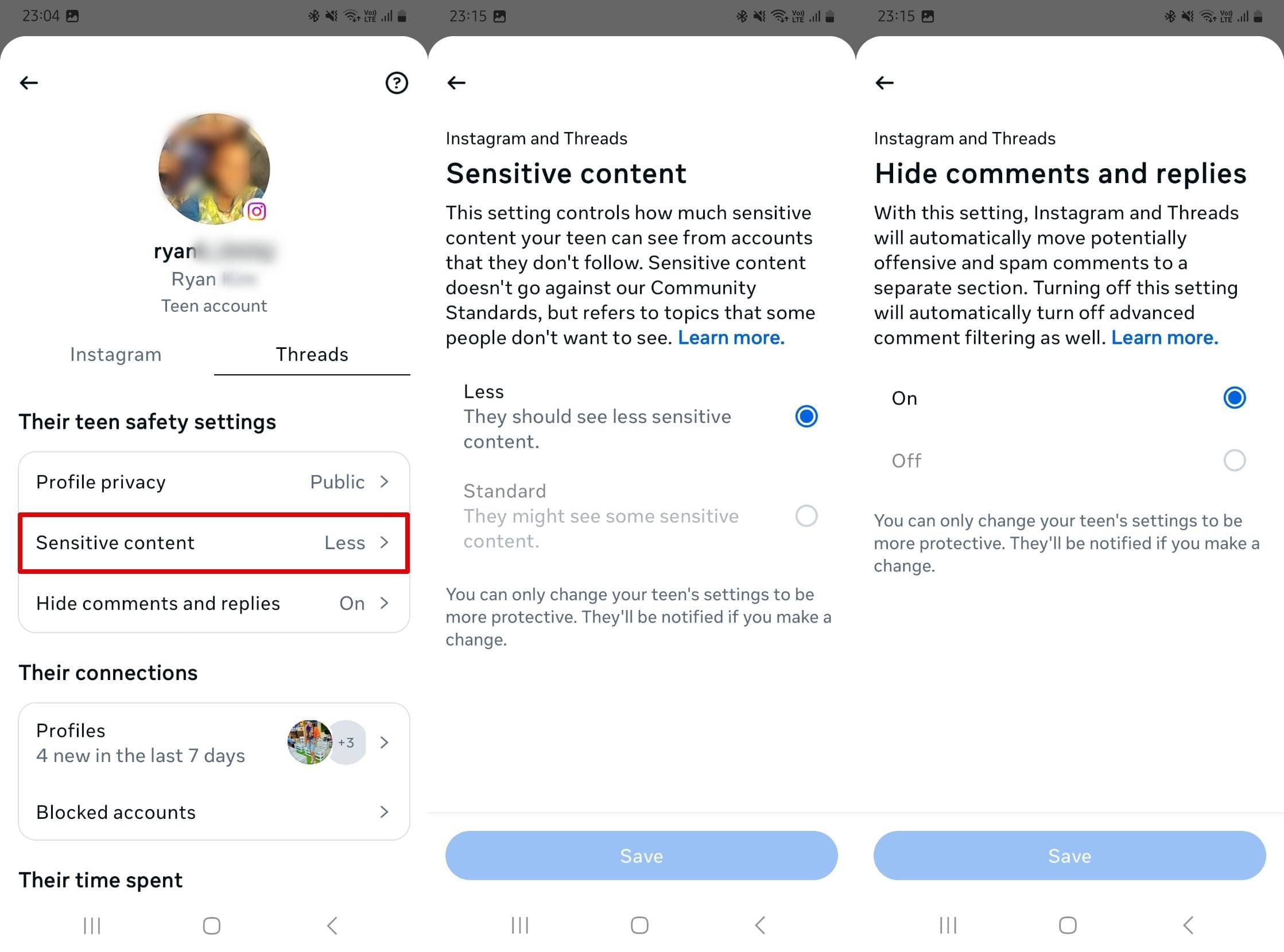Tap recent apps button on Sensitive content screen
This screenshot has width=1284, height=952.
pyautogui.click(x=520, y=926)
